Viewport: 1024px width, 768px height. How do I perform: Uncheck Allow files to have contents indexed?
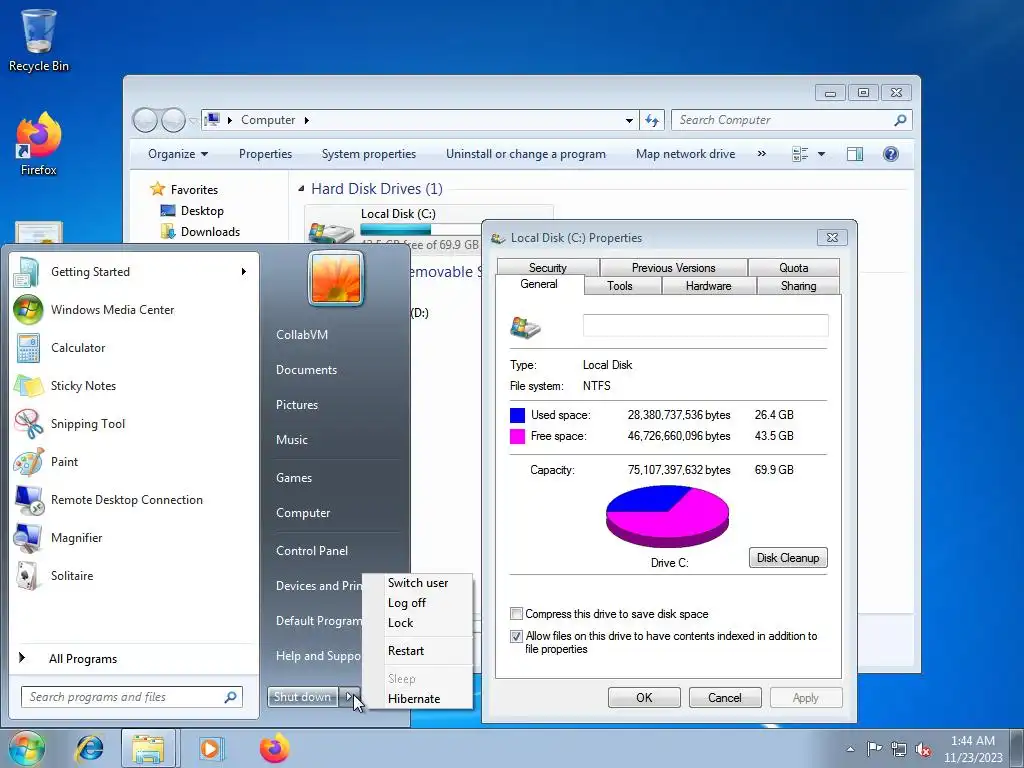(517, 636)
